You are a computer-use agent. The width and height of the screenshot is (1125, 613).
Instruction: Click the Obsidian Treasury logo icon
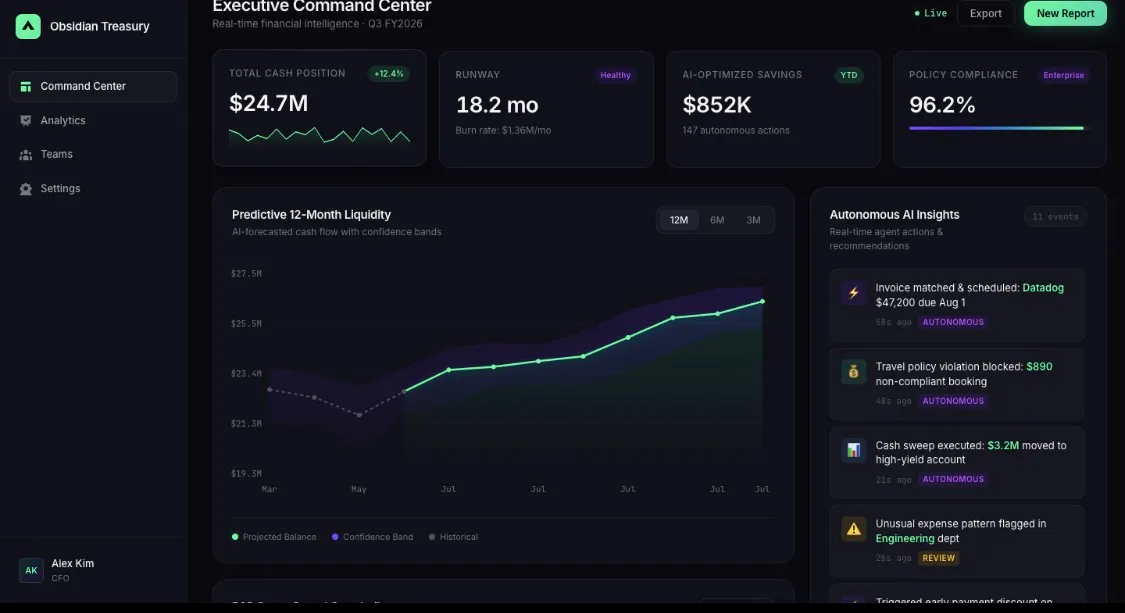tap(28, 27)
